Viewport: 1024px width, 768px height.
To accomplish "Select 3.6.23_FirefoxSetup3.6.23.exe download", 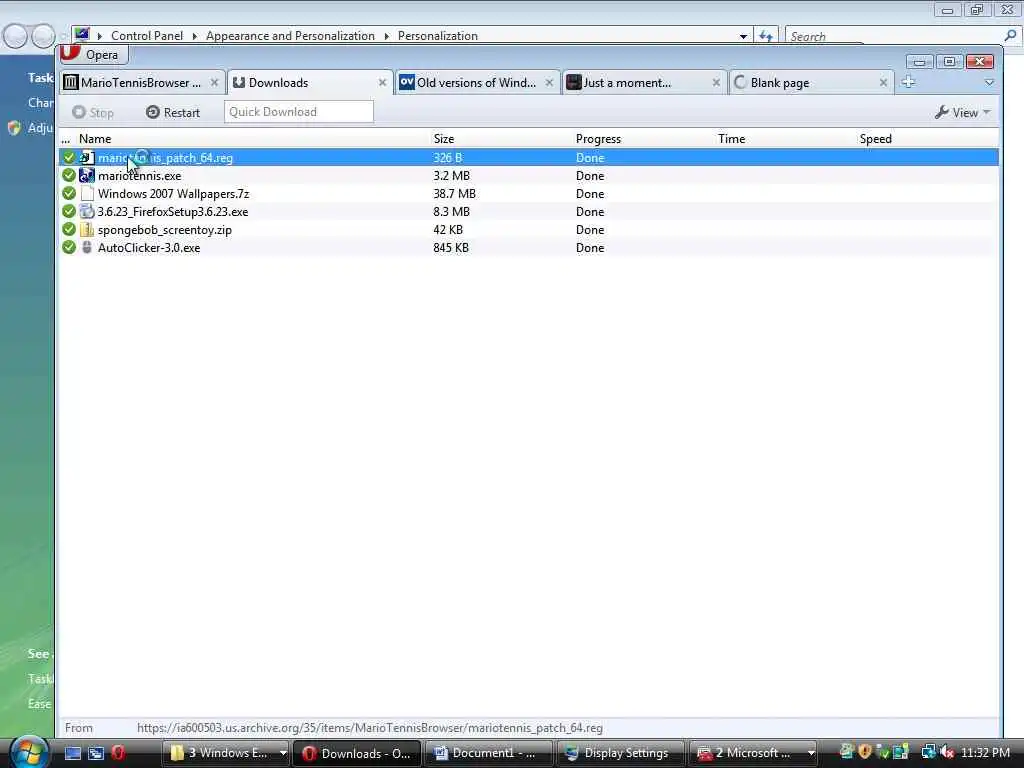I will [x=528, y=212].
